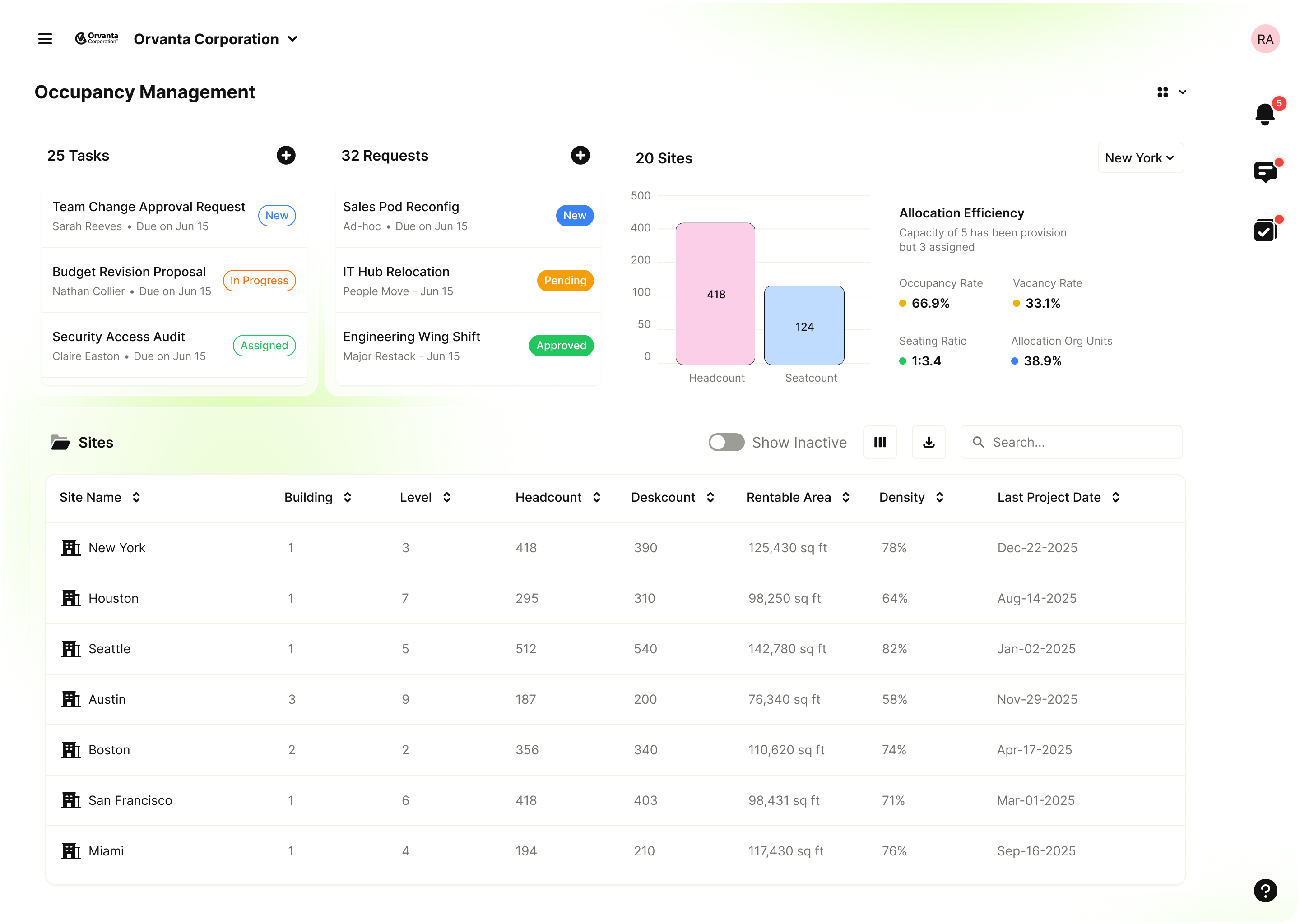Viewport: 1300px width, 924px height.
Task: Open the RA user avatar
Action: 1265,39
